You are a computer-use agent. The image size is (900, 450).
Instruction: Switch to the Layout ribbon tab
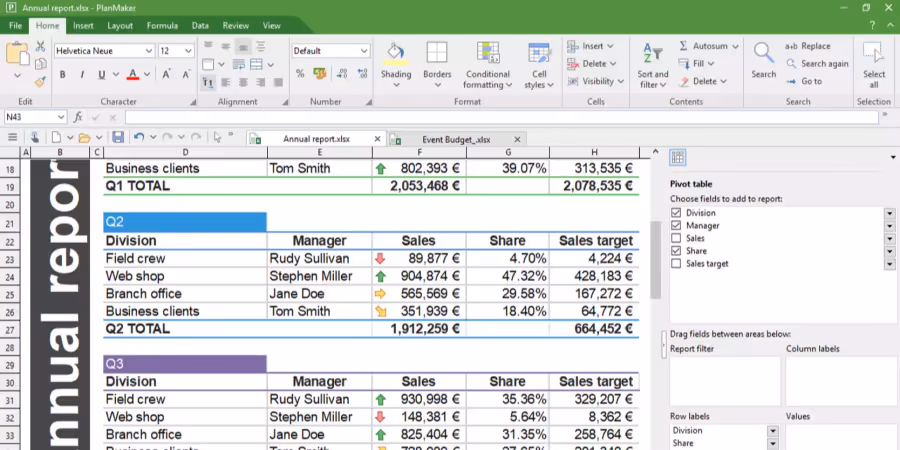[120, 26]
